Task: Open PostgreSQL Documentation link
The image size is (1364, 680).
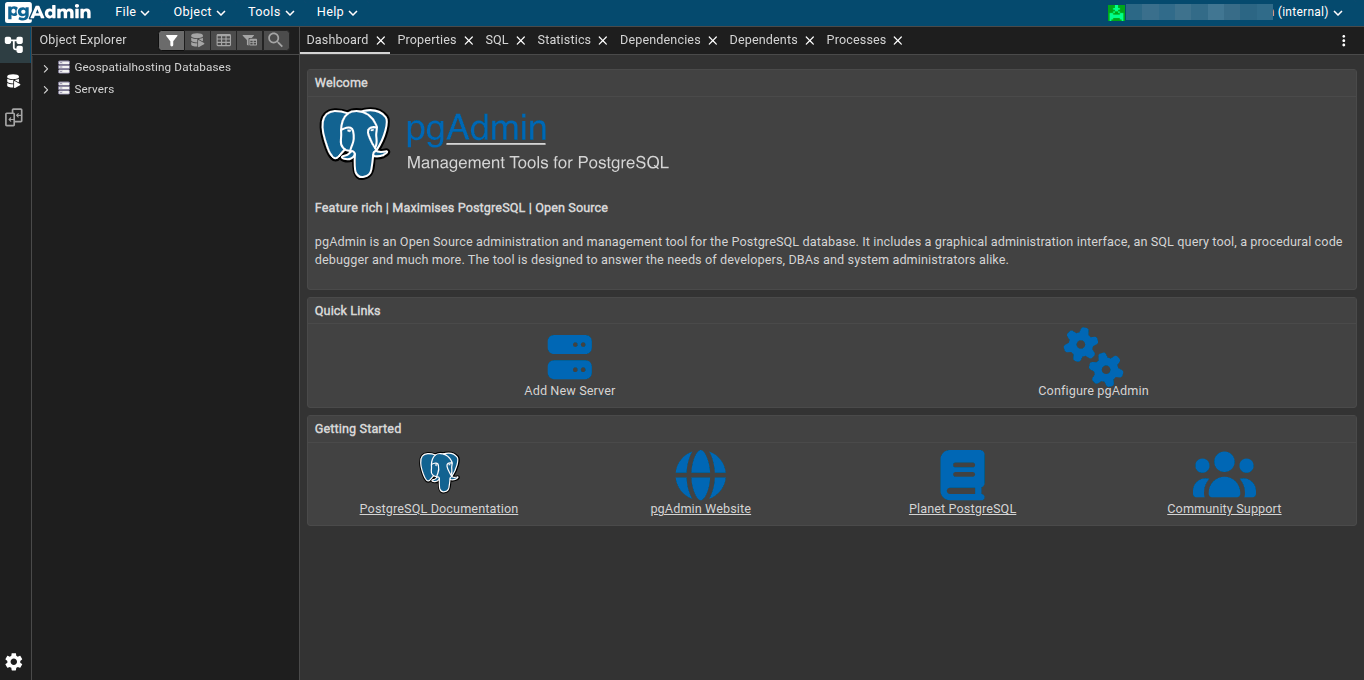Action: [438, 509]
